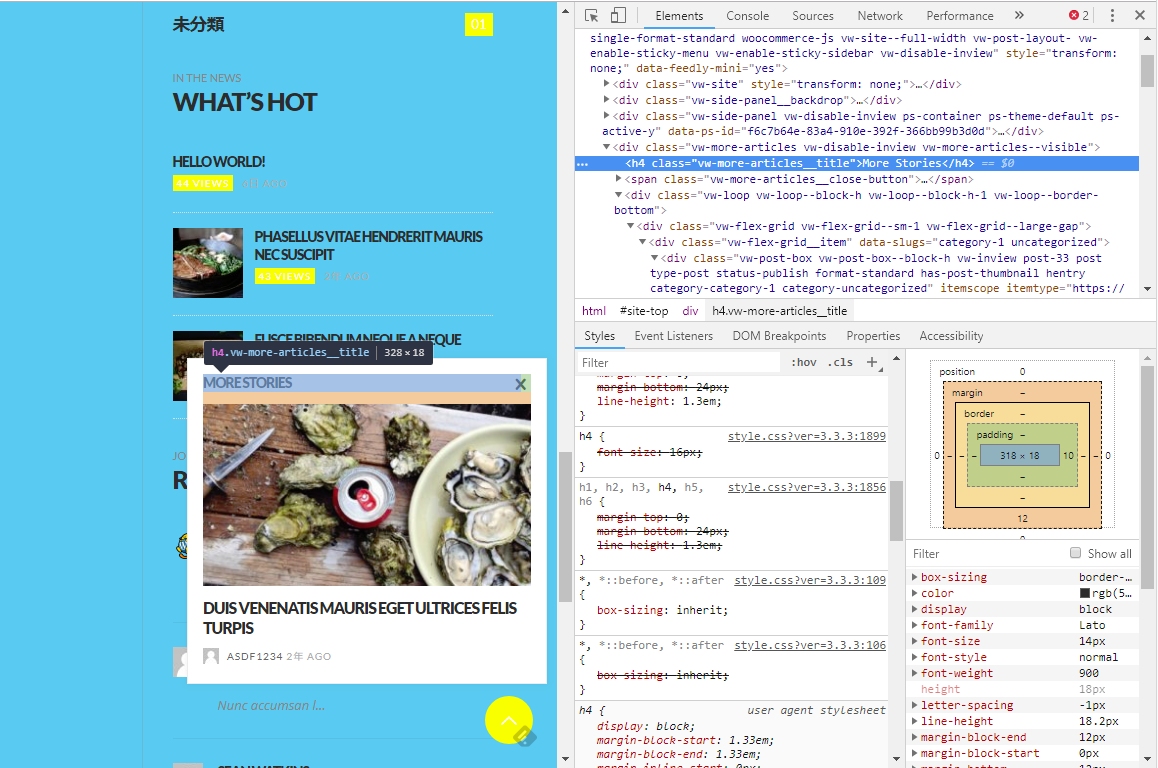Click the rgb color swatch in computed styles

click(x=1071, y=593)
